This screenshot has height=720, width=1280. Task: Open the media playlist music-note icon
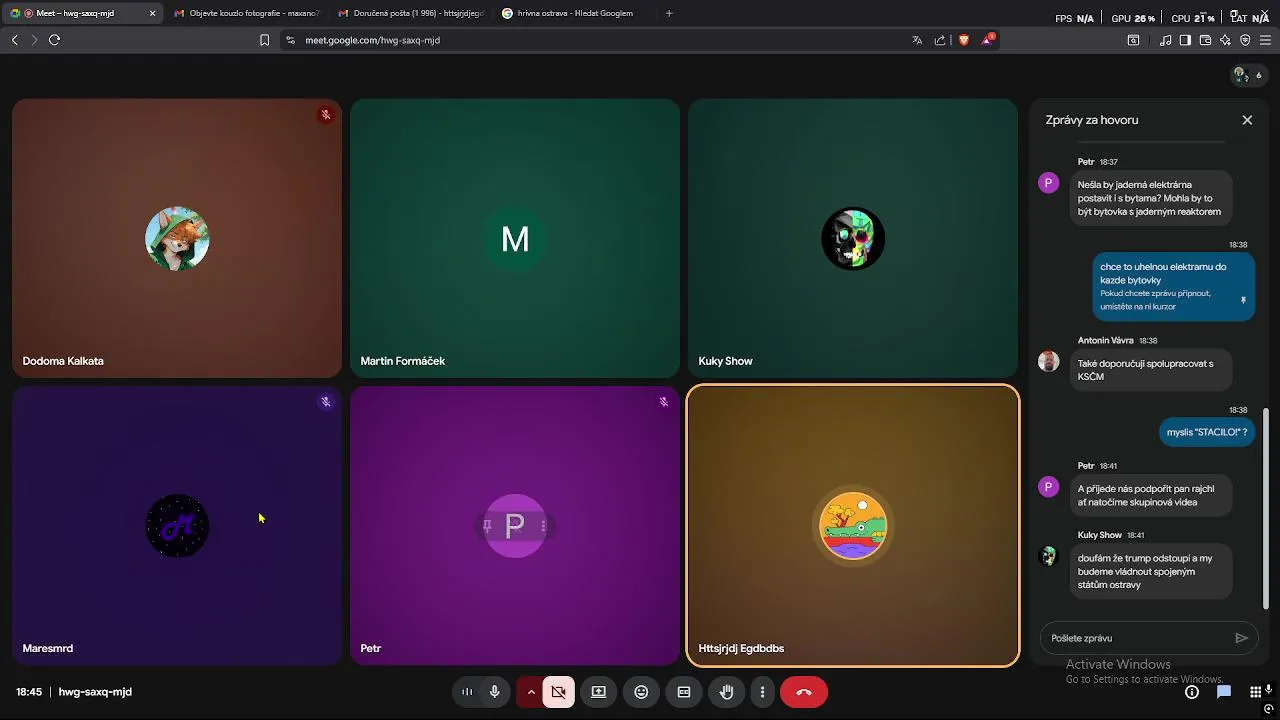pos(1165,40)
